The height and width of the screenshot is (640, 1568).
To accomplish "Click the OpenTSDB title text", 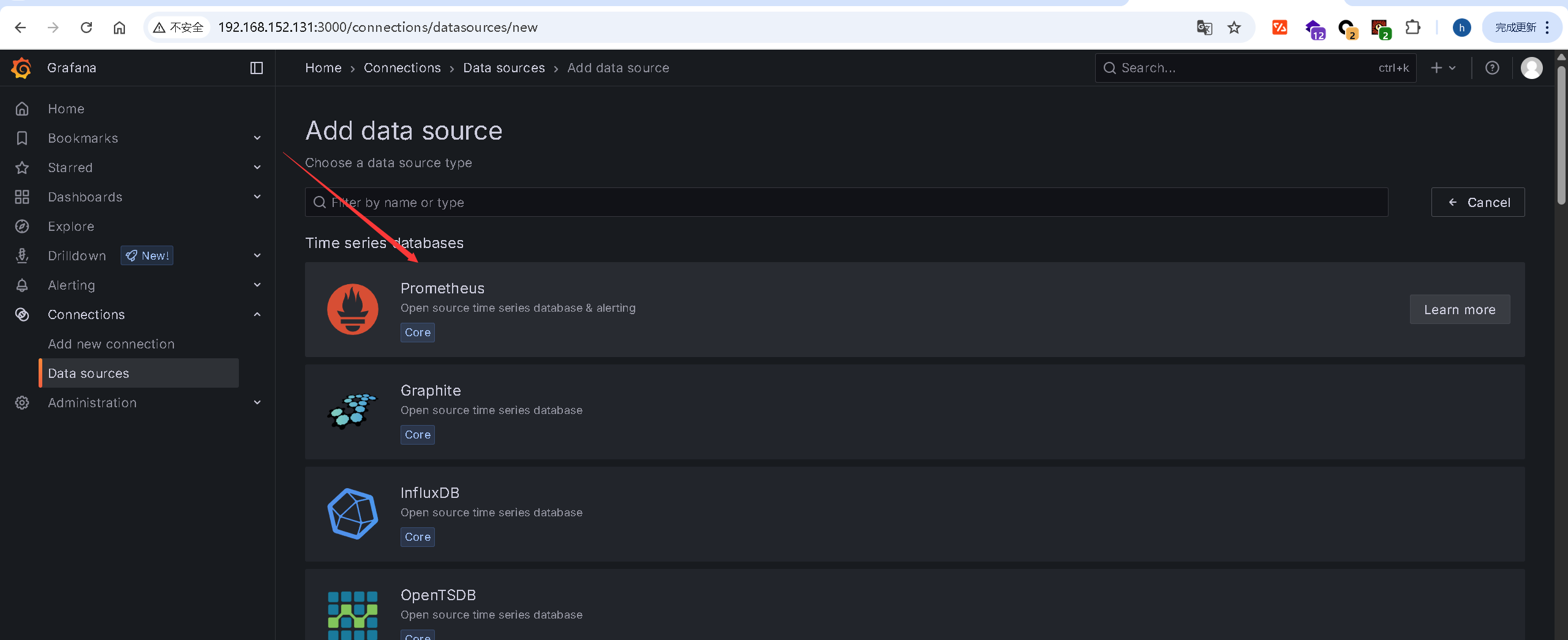I will 438,595.
